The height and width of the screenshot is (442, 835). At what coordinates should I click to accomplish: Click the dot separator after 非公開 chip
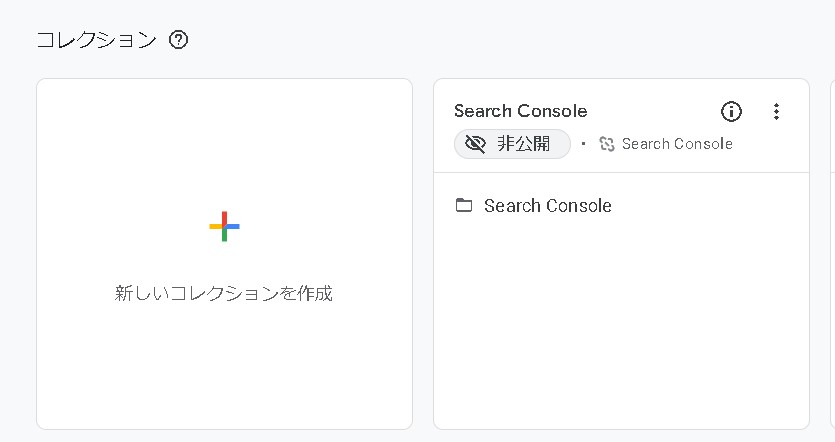(x=584, y=144)
